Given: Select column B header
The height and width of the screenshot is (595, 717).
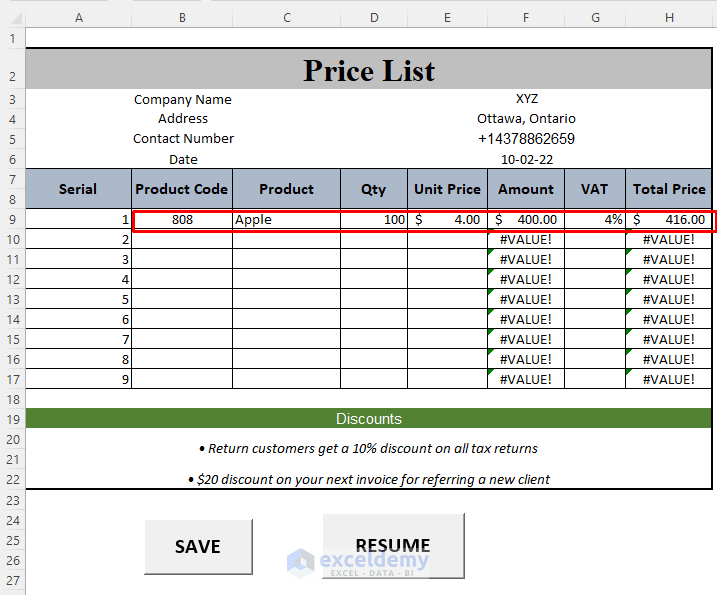Looking at the screenshot, I should pos(182,18).
